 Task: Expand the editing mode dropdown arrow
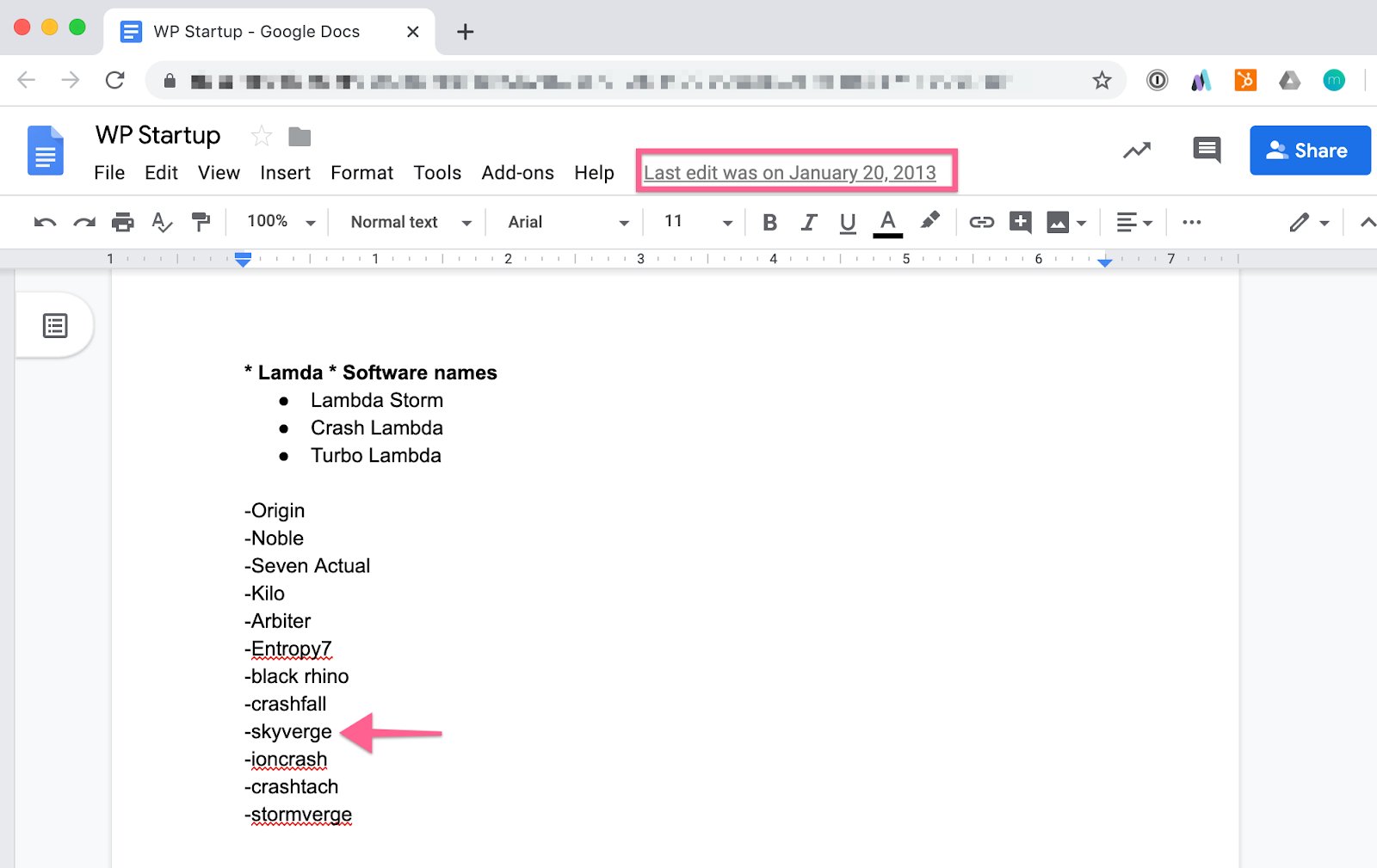1325,224
